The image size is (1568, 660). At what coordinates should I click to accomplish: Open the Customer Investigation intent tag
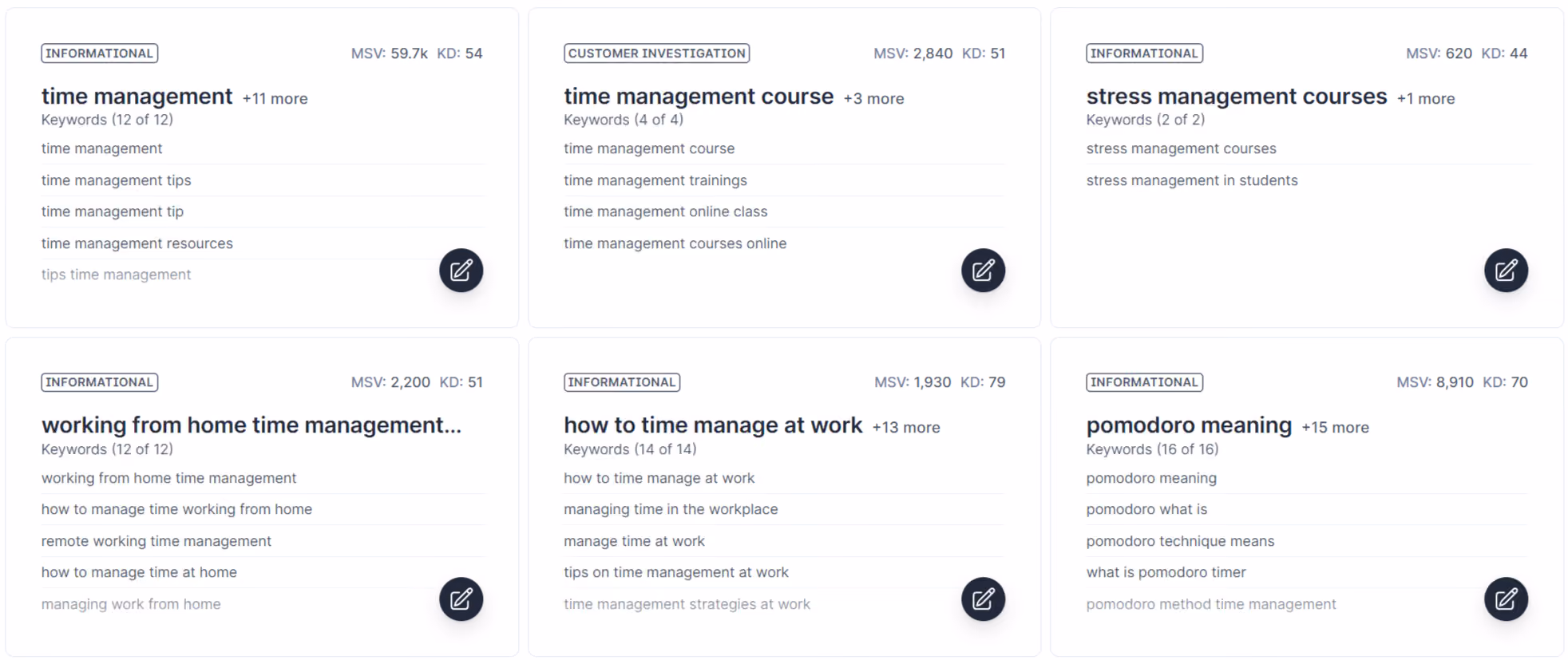pos(656,53)
